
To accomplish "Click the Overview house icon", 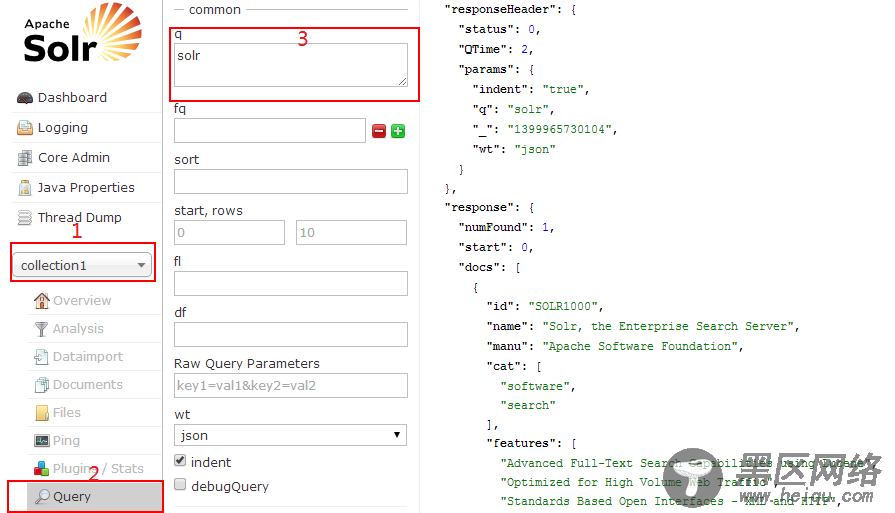I will click(x=42, y=301).
